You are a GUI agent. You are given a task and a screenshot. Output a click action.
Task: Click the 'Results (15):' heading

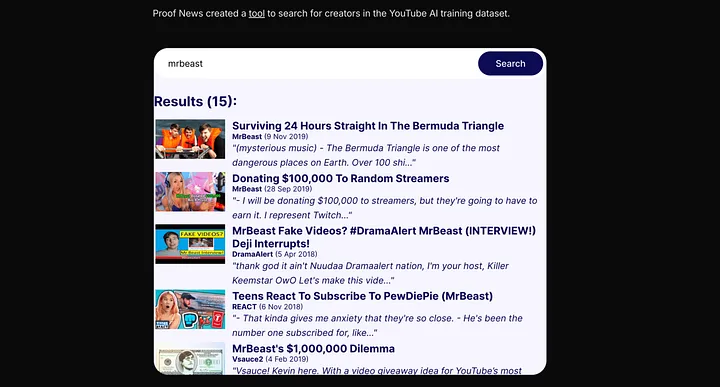(x=196, y=101)
